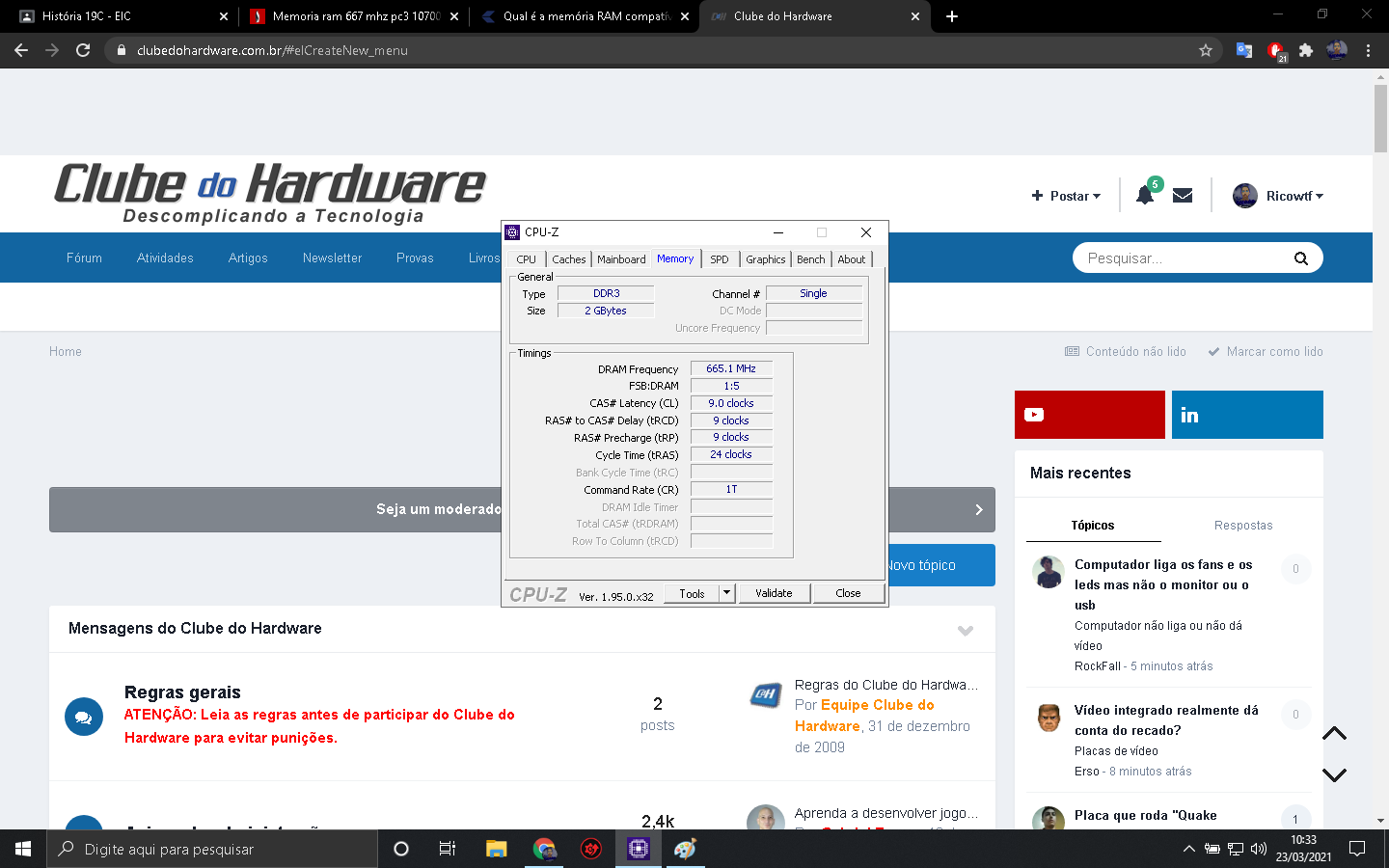
Task: Open Ricowtf user menu dropdown
Action: pos(1294,196)
